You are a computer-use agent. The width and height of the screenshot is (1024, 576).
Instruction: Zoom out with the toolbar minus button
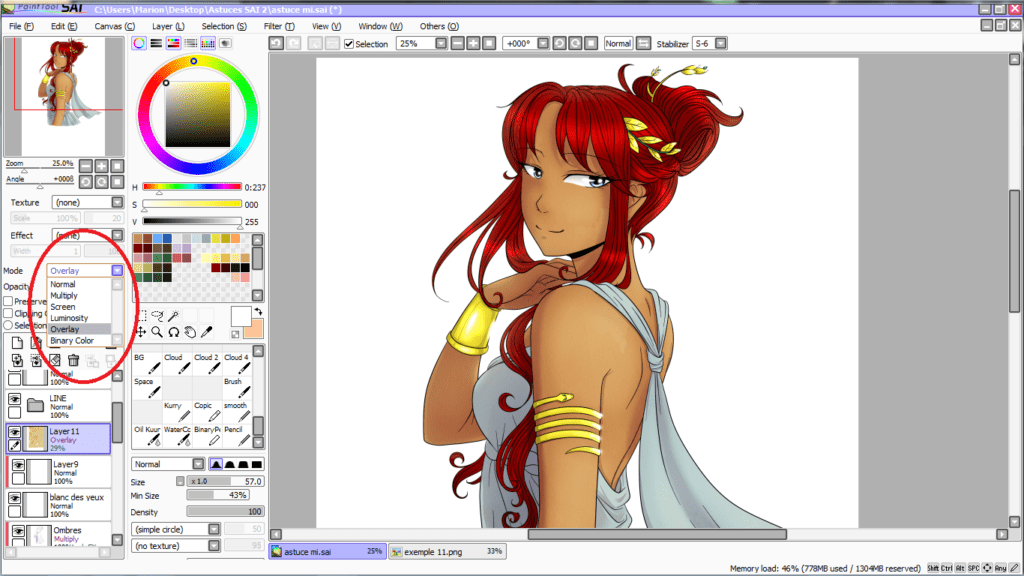click(x=457, y=43)
